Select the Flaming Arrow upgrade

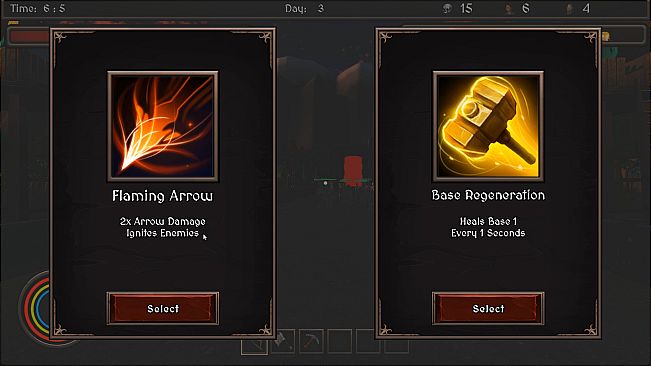click(x=163, y=308)
